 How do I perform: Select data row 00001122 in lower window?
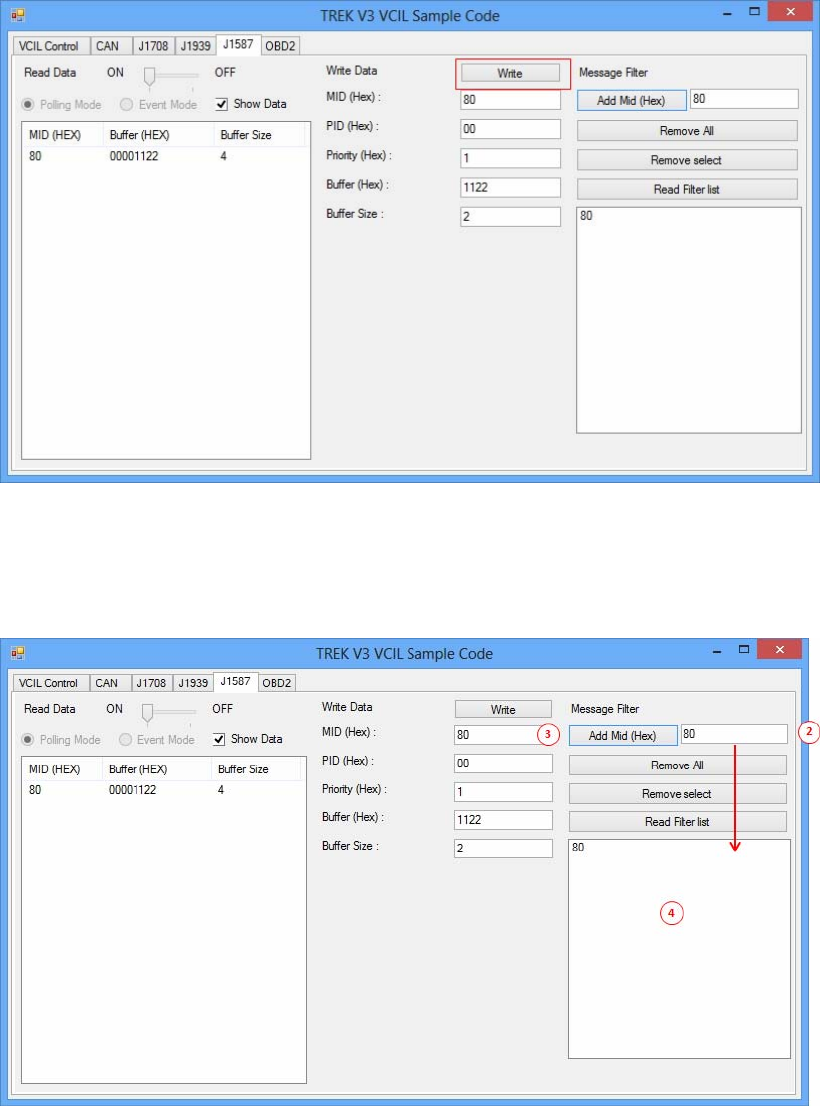click(163, 790)
